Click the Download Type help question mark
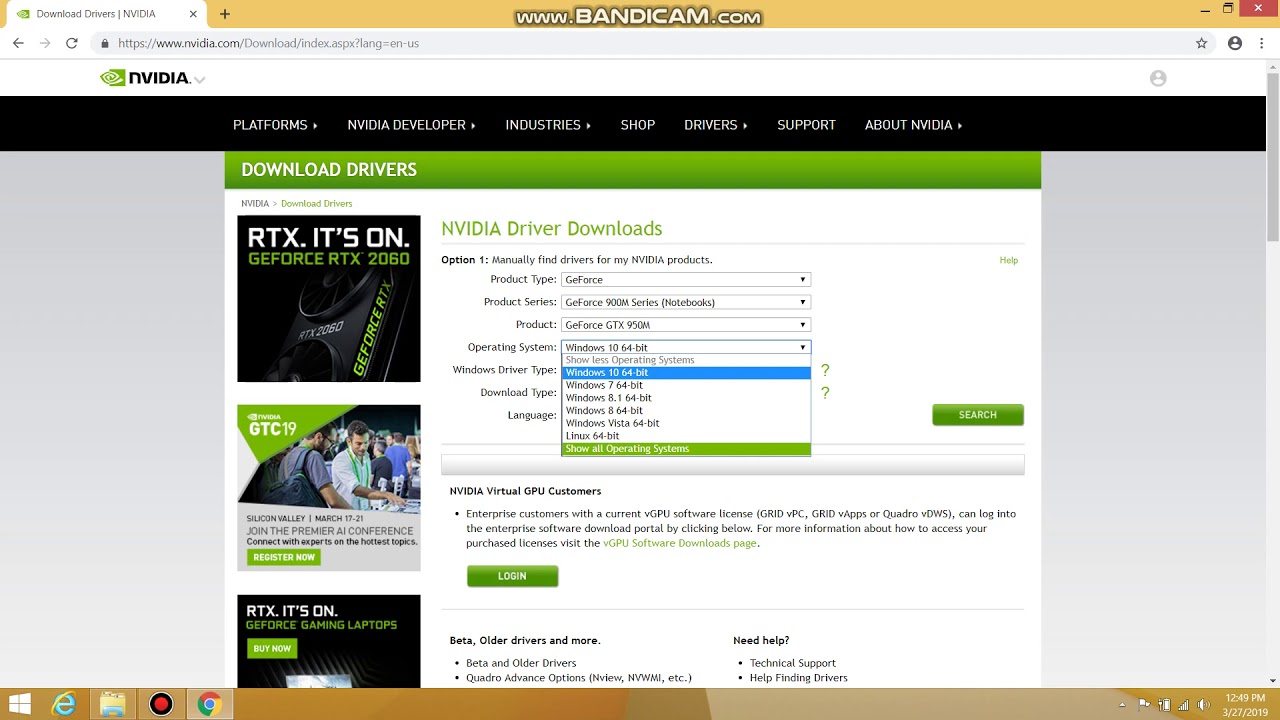 [x=825, y=393]
